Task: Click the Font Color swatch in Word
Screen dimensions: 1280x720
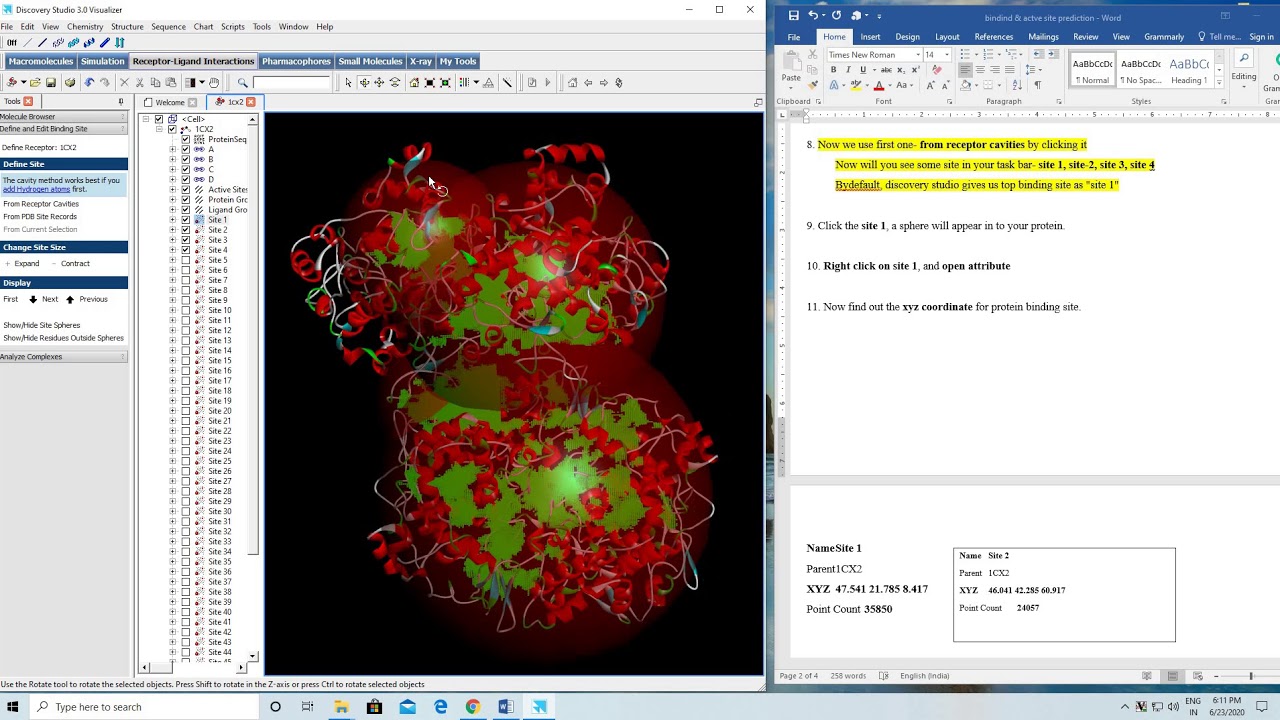Action: [x=879, y=85]
